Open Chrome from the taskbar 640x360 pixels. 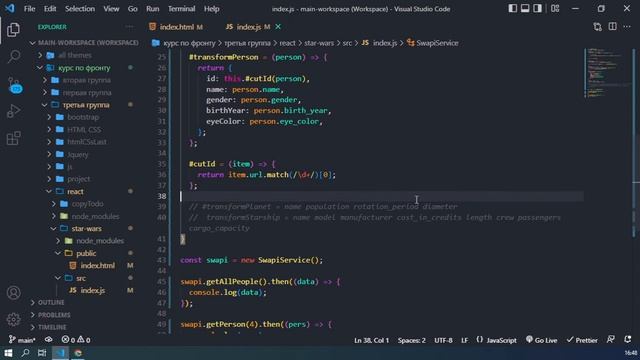click(x=78, y=353)
